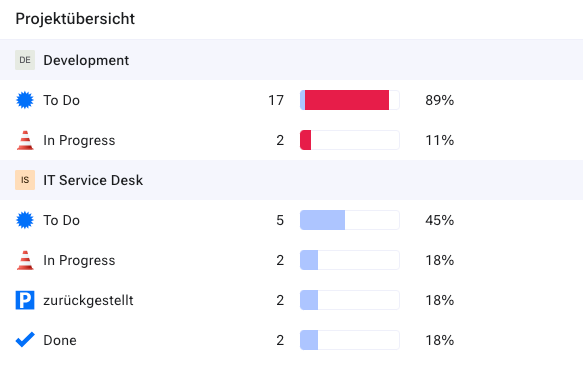Click the blue parking P icon by zurückgestellt
The image size is (583, 373).
25,300
